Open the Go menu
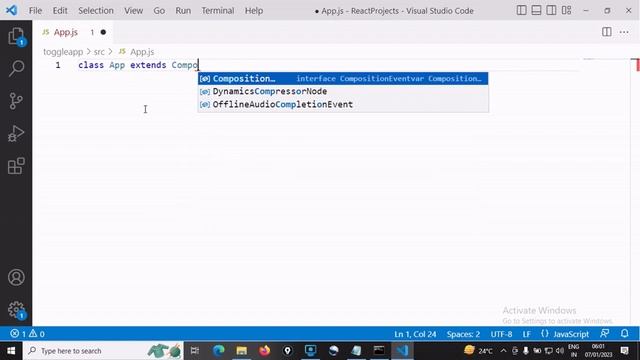Viewport: 640px width, 360px height. 159,11
